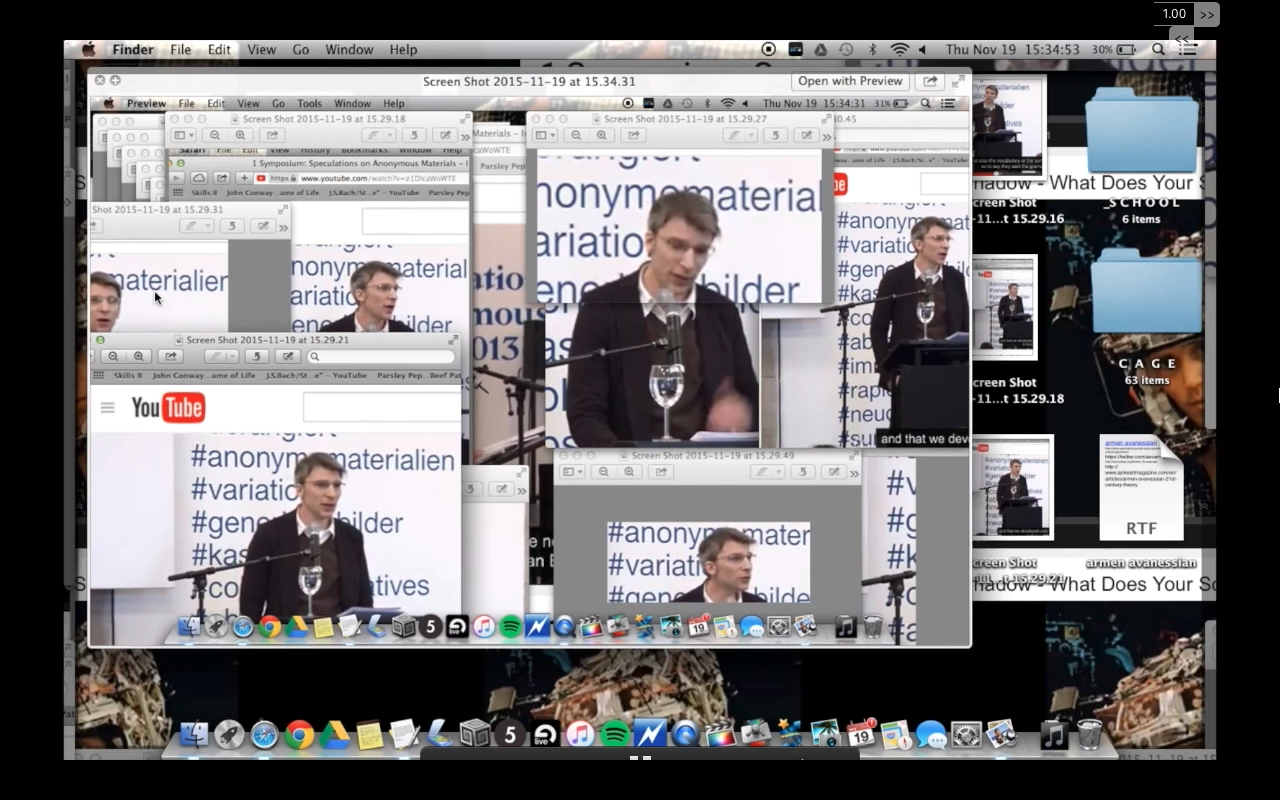Click the battery 30% indicator

coord(1116,49)
